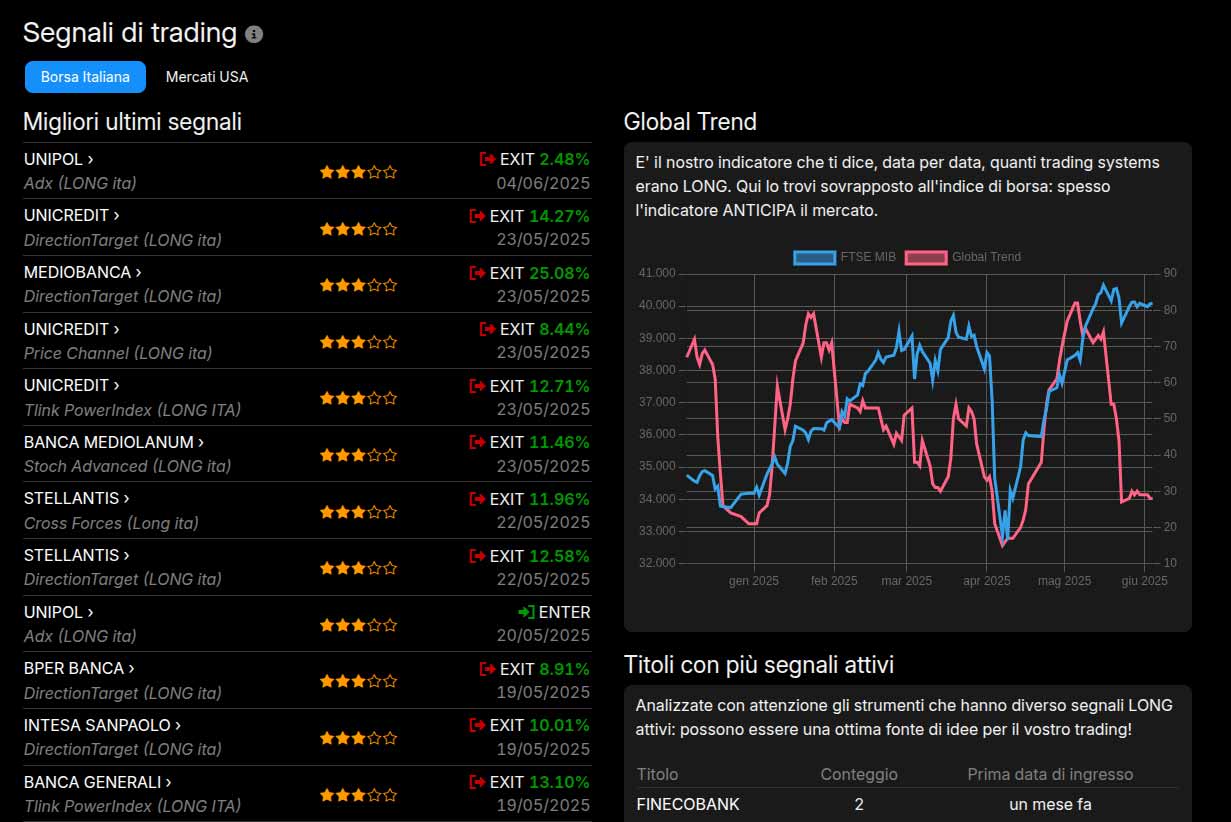Switch to the Borsa Italiana tab
This screenshot has height=822, width=1231.
(85, 77)
